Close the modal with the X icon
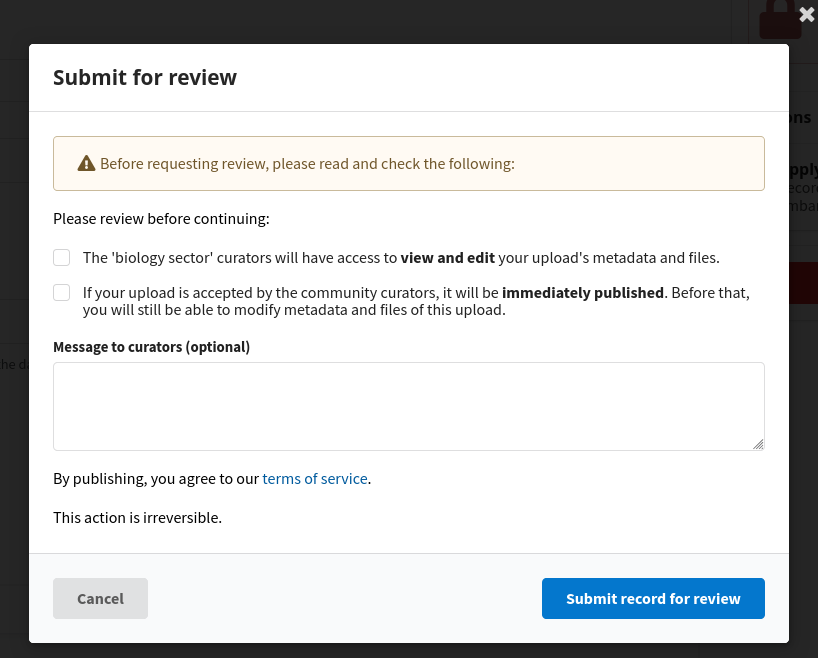This screenshot has width=818, height=658. 807,14
